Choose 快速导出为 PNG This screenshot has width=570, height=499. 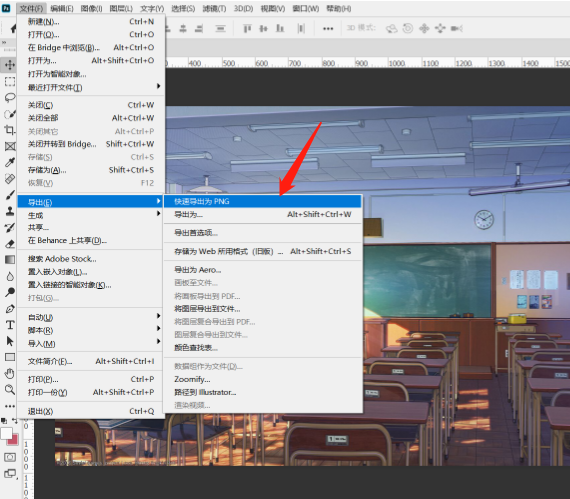(262, 201)
